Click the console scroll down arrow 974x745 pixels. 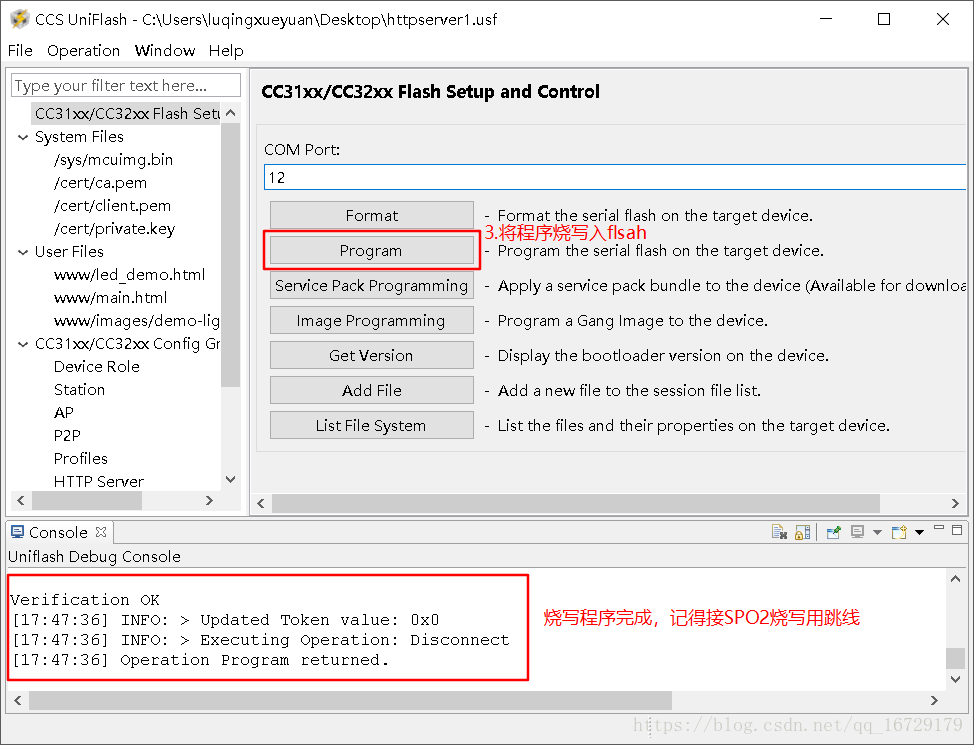[x=955, y=679]
